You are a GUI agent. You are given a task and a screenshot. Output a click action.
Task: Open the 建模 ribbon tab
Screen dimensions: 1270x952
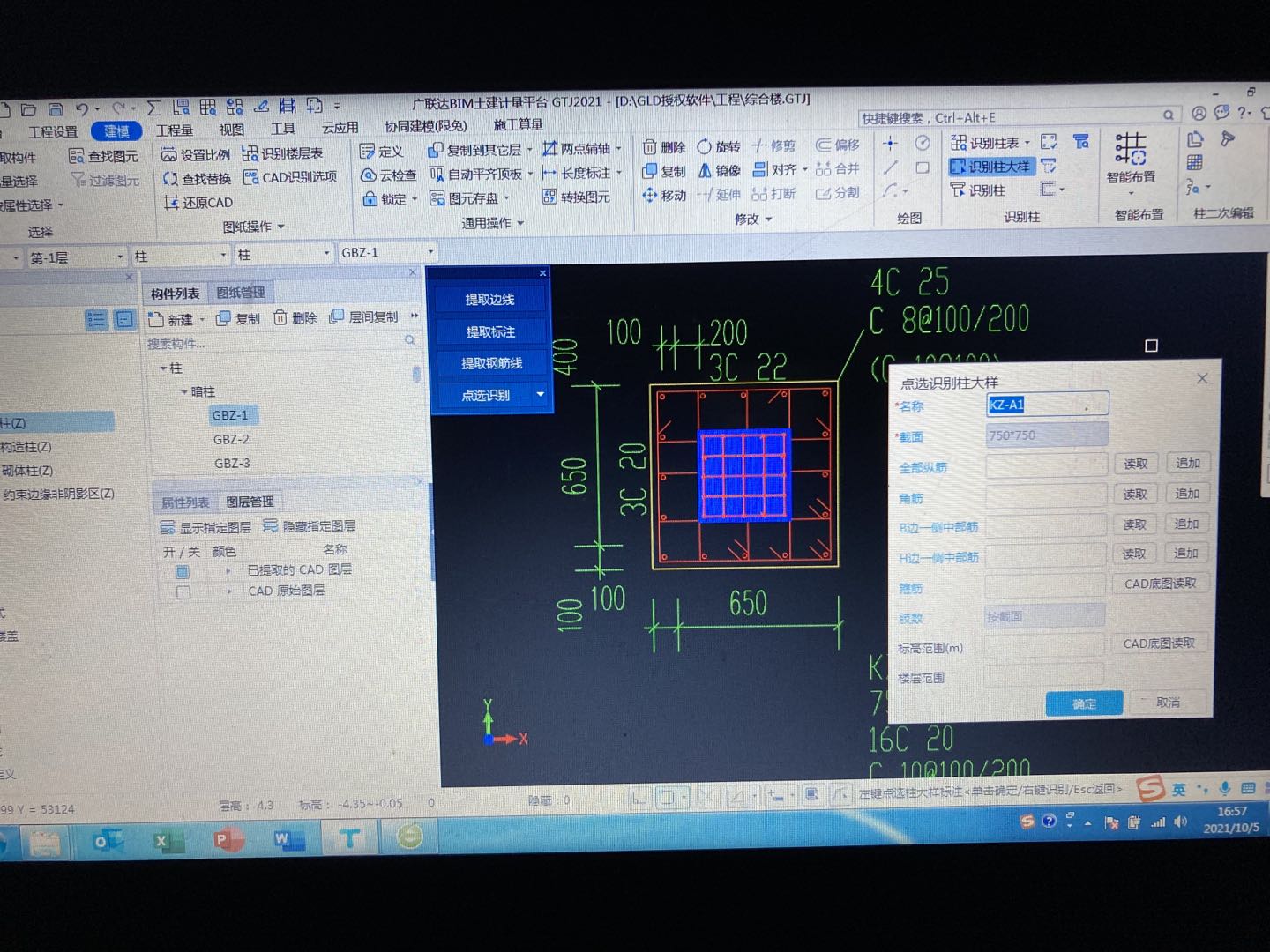[116, 131]
